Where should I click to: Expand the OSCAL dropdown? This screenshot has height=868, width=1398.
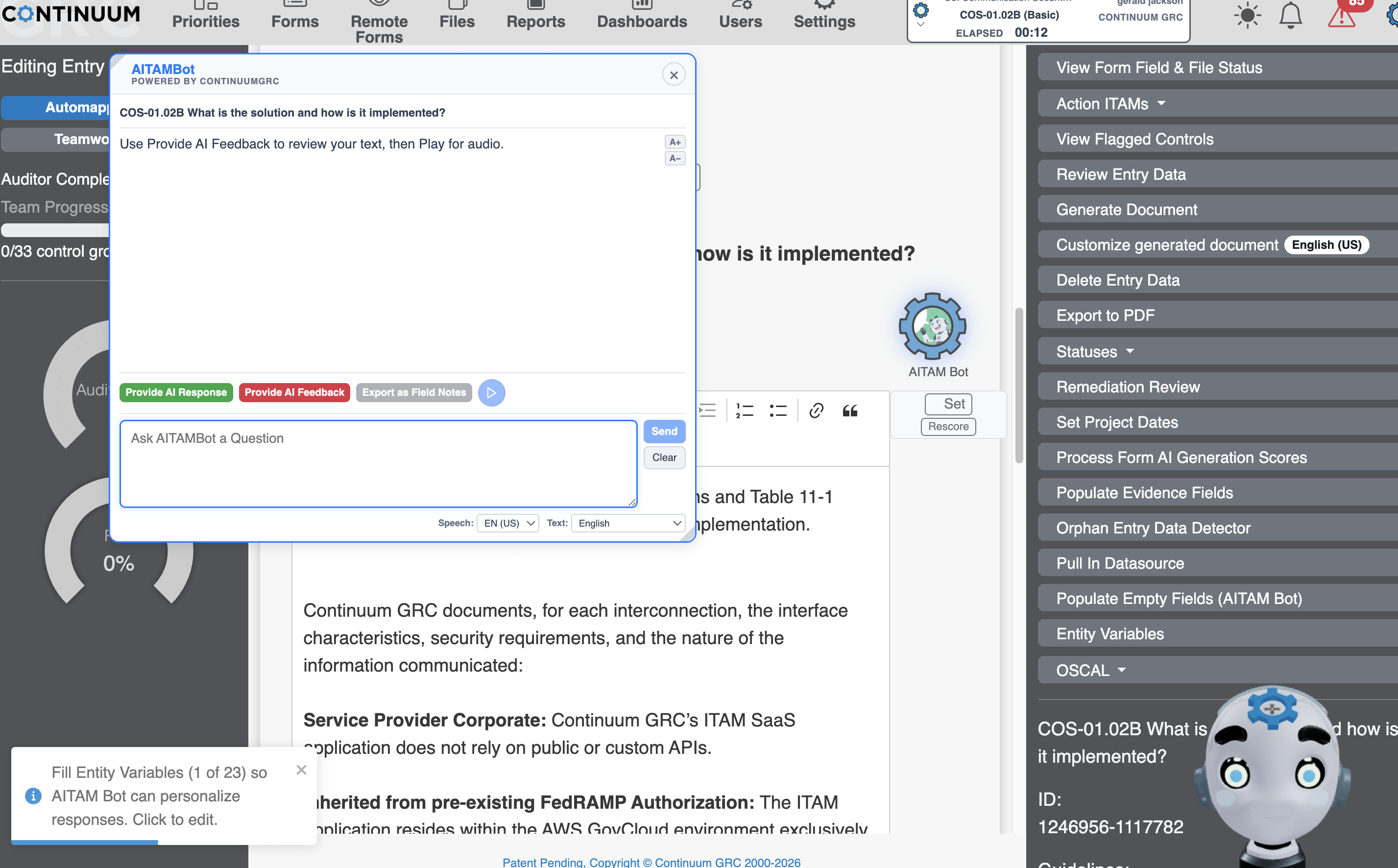1217,670
